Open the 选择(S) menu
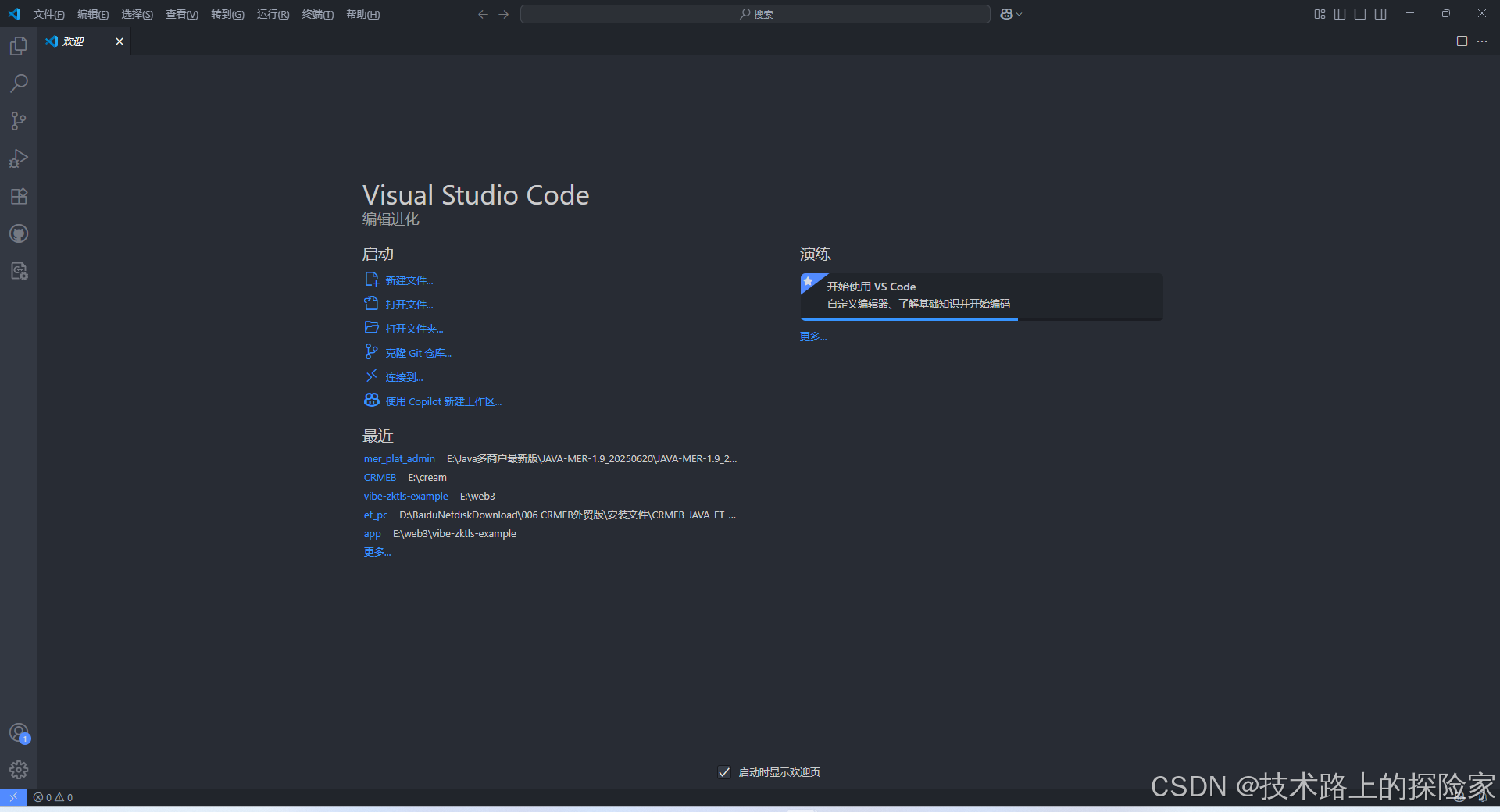Screen dimensions: 1500x812 pos(137,14)
